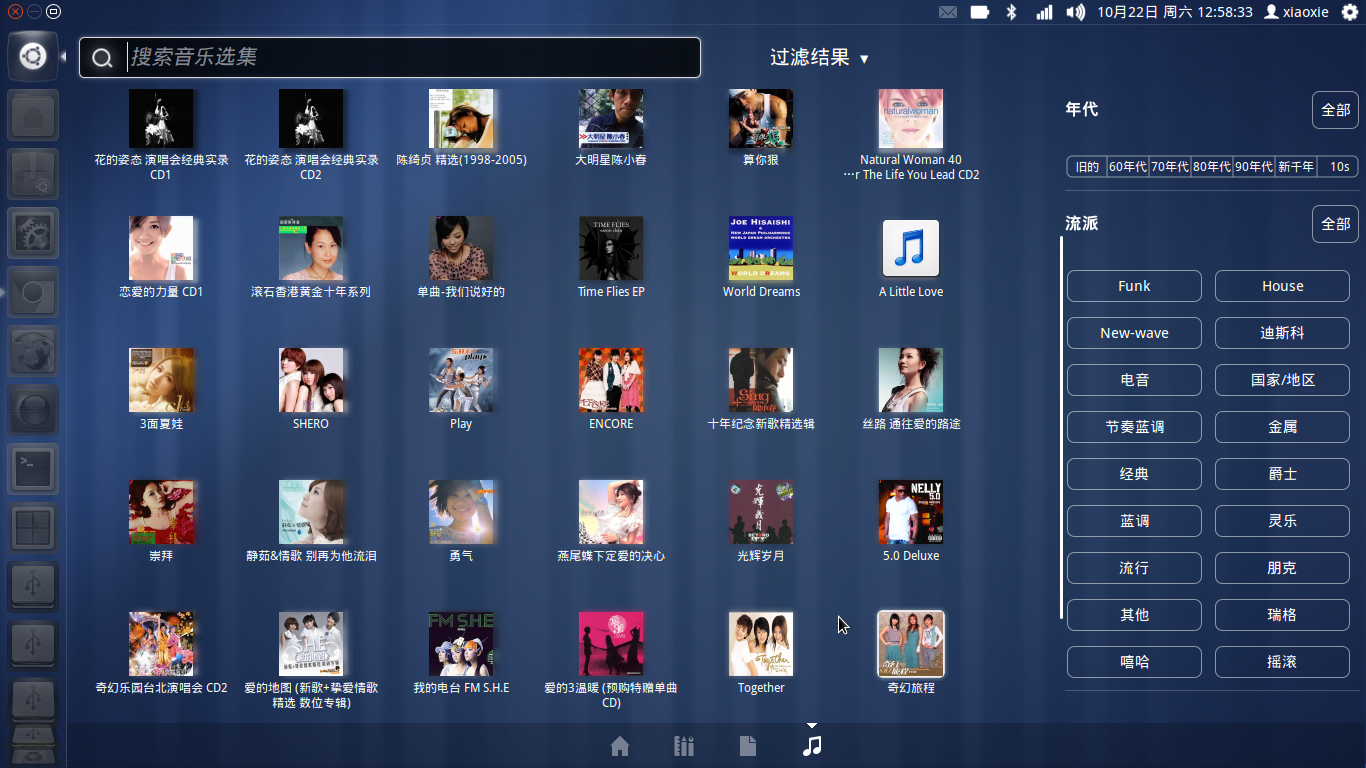Select the 60年代 decade segment
Screen dimensions: 1366x768
pos(1127,167)
